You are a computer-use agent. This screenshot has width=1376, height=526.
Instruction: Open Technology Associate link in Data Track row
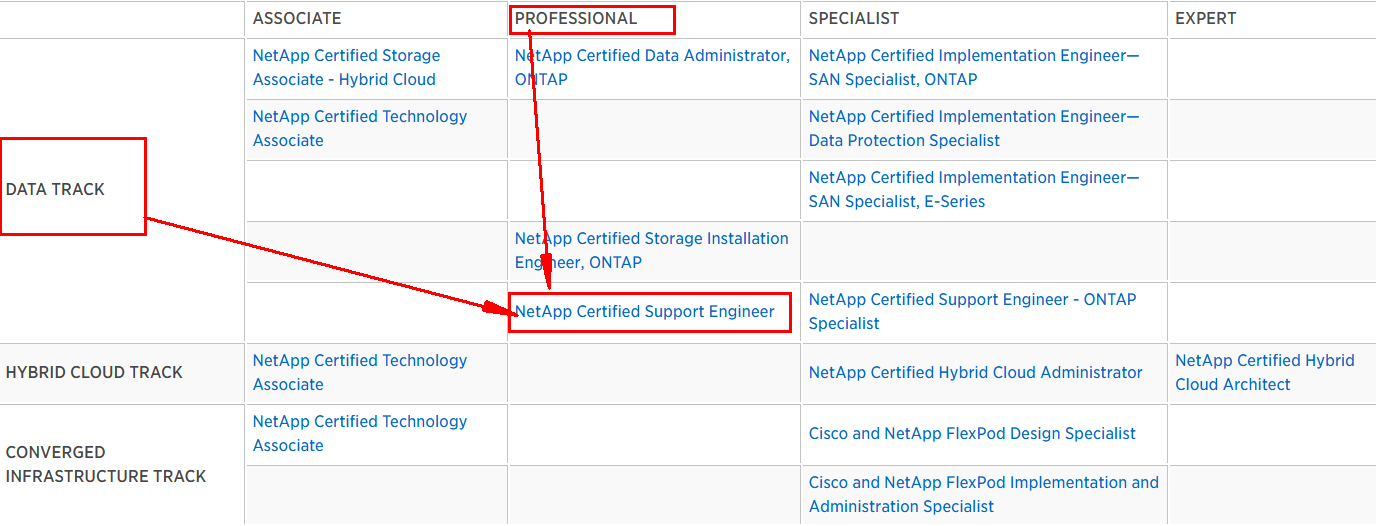click(359, 129)
